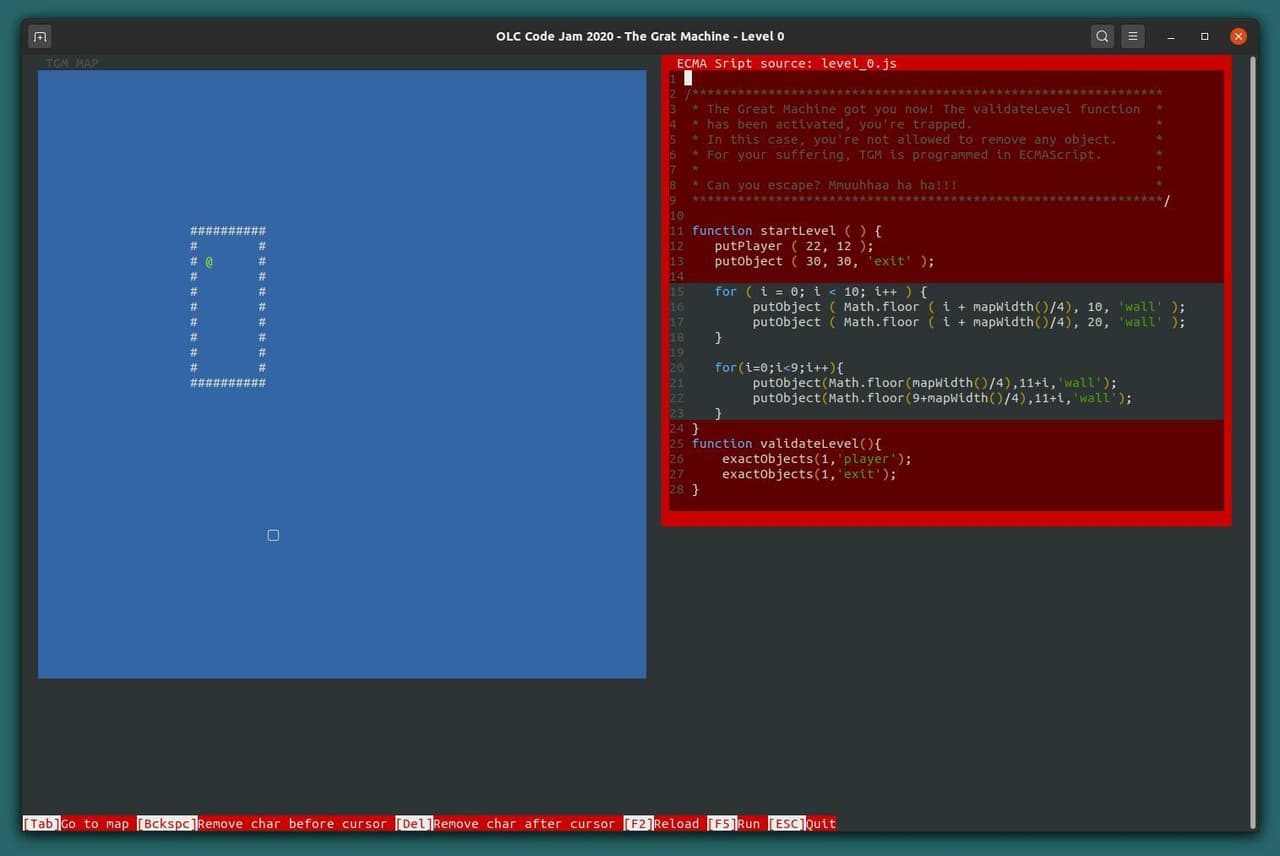
Task: Click the green @ player symbol
Action: pos(209,262)
